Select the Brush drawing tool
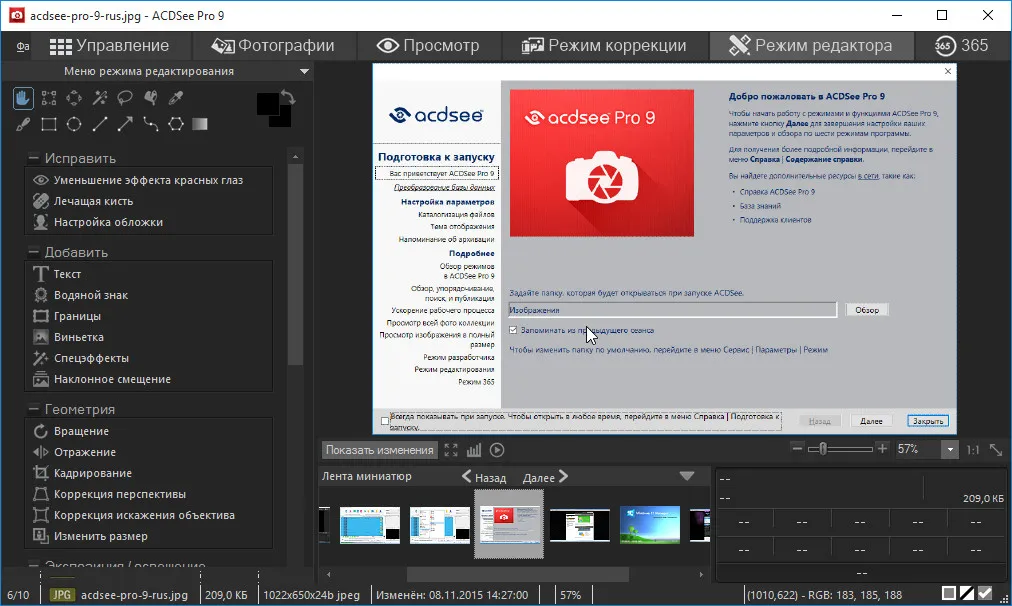Image resolution: width=1012 pixels, height=606 pixels. click(x=23, y=124)
